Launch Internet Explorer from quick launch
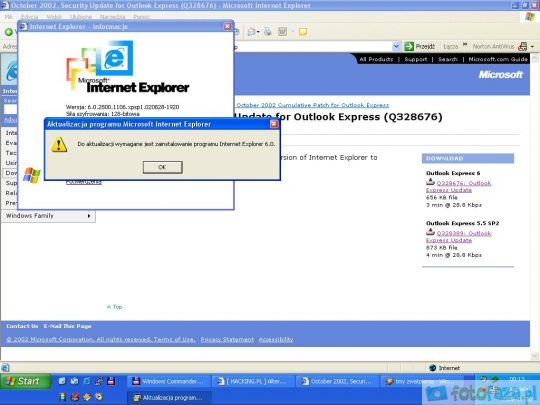 [x=87, y=381]
